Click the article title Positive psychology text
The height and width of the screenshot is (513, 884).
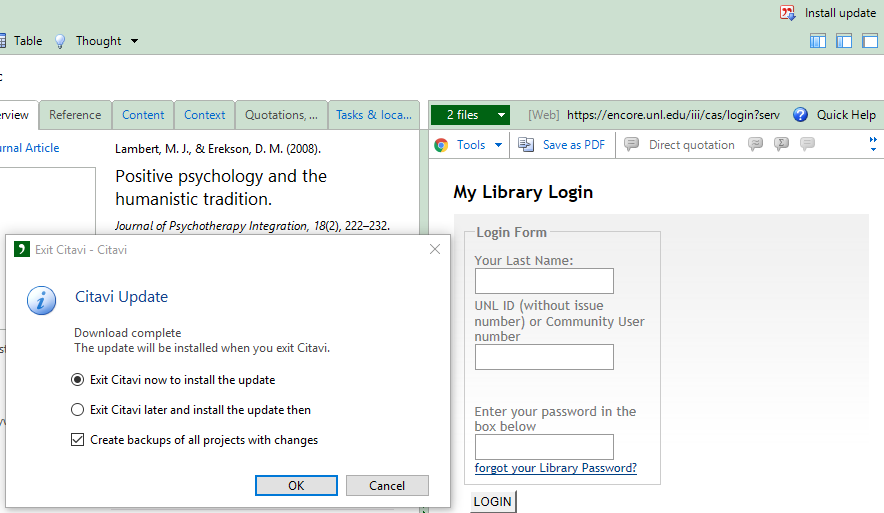[221, 187]
